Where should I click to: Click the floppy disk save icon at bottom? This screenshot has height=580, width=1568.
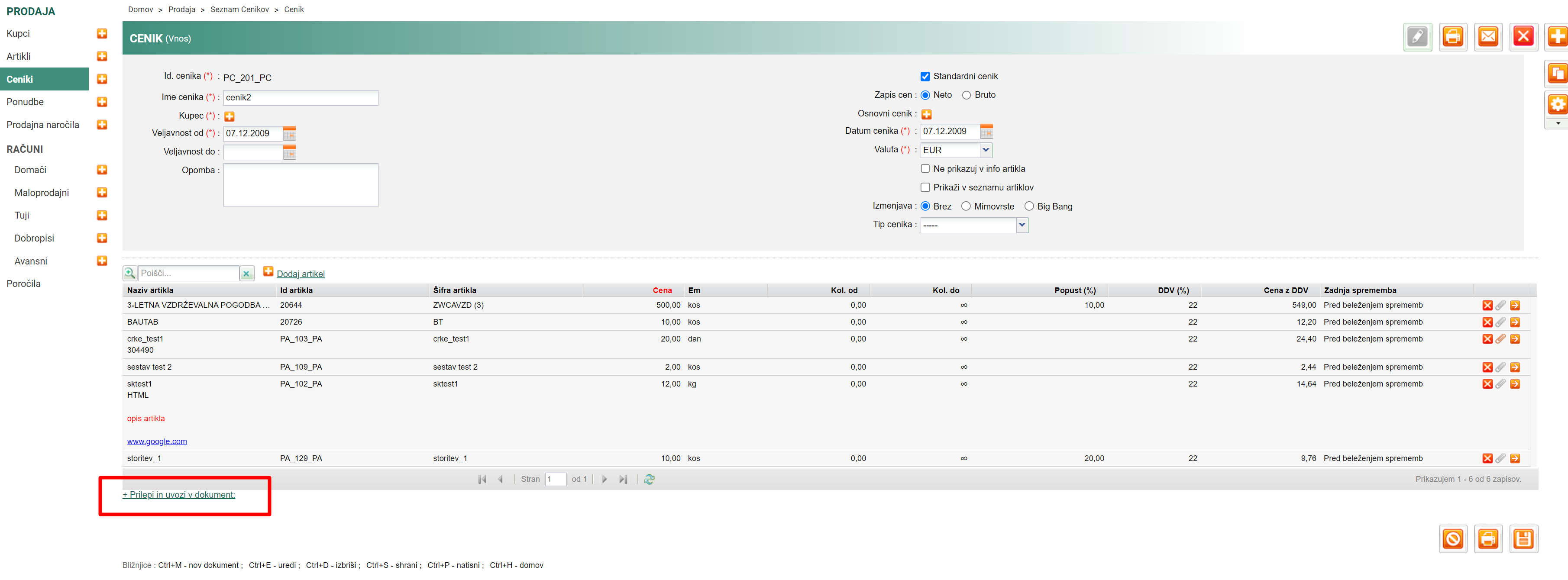point(1523,538)
